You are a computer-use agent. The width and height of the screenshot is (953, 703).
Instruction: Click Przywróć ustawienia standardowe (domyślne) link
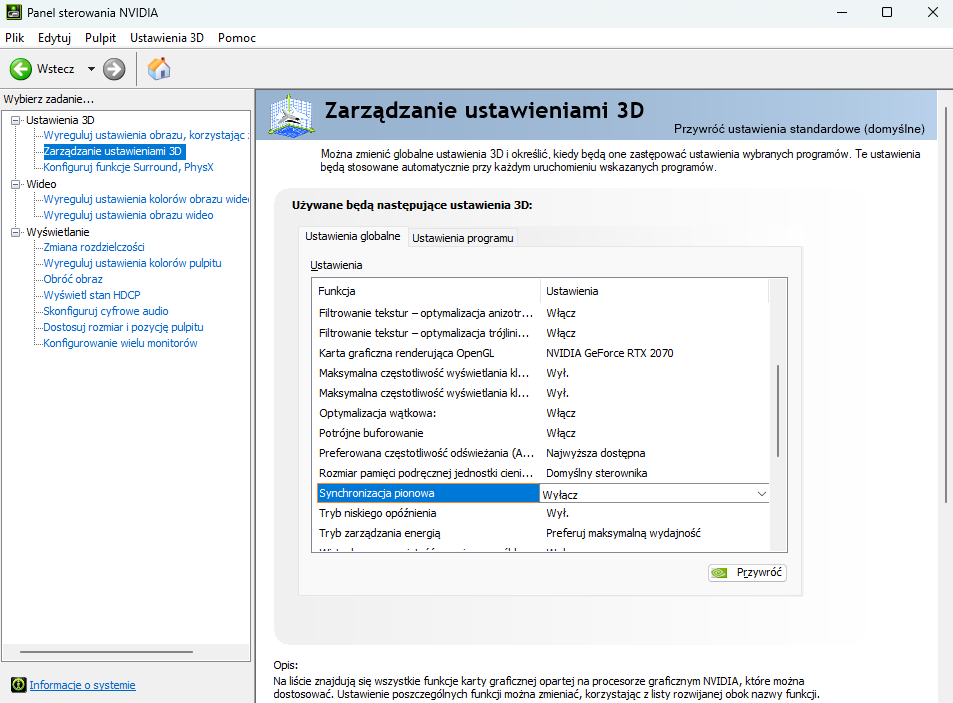point(799,129)
